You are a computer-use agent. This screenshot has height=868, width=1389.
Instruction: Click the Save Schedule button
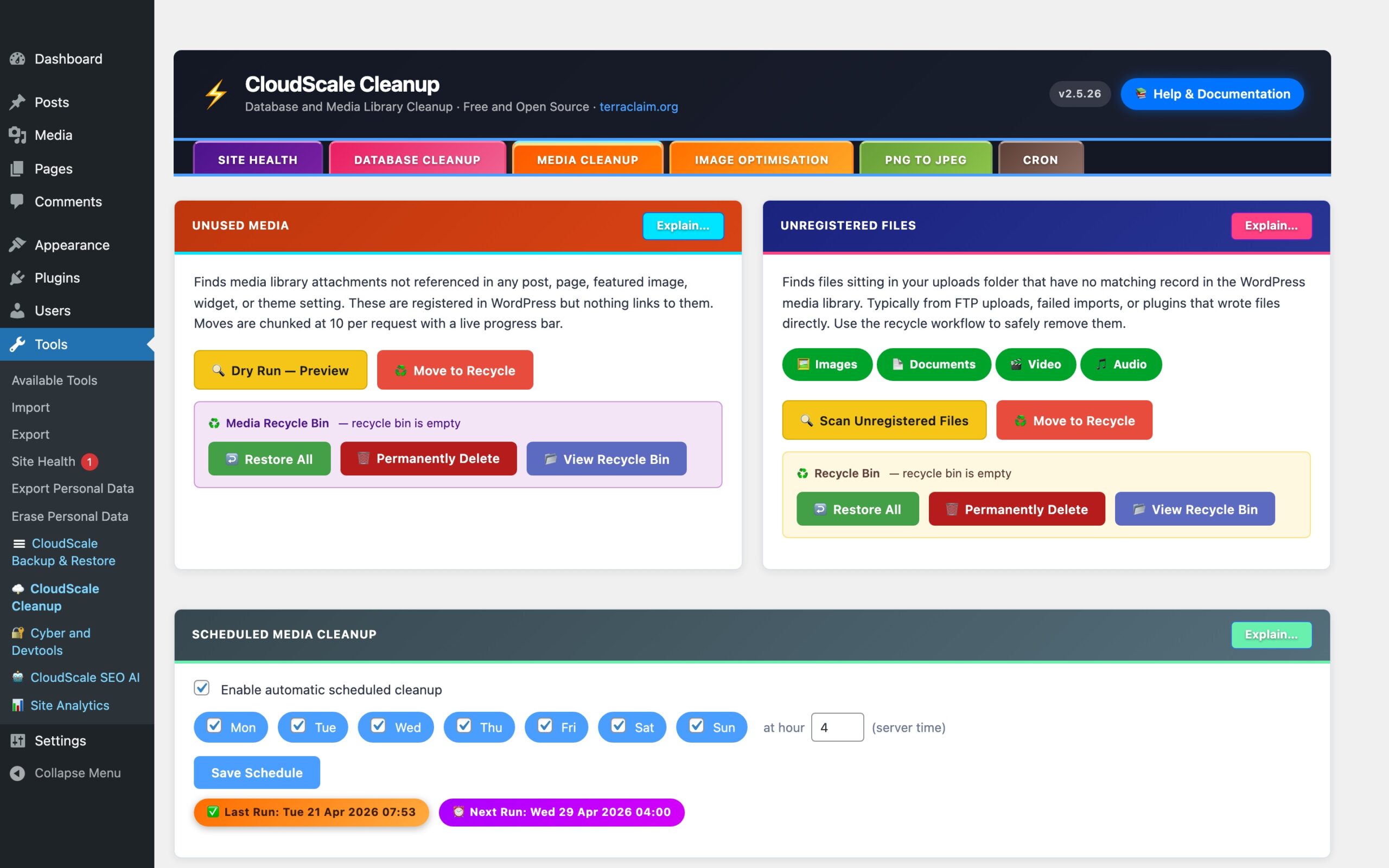point(257,772)
